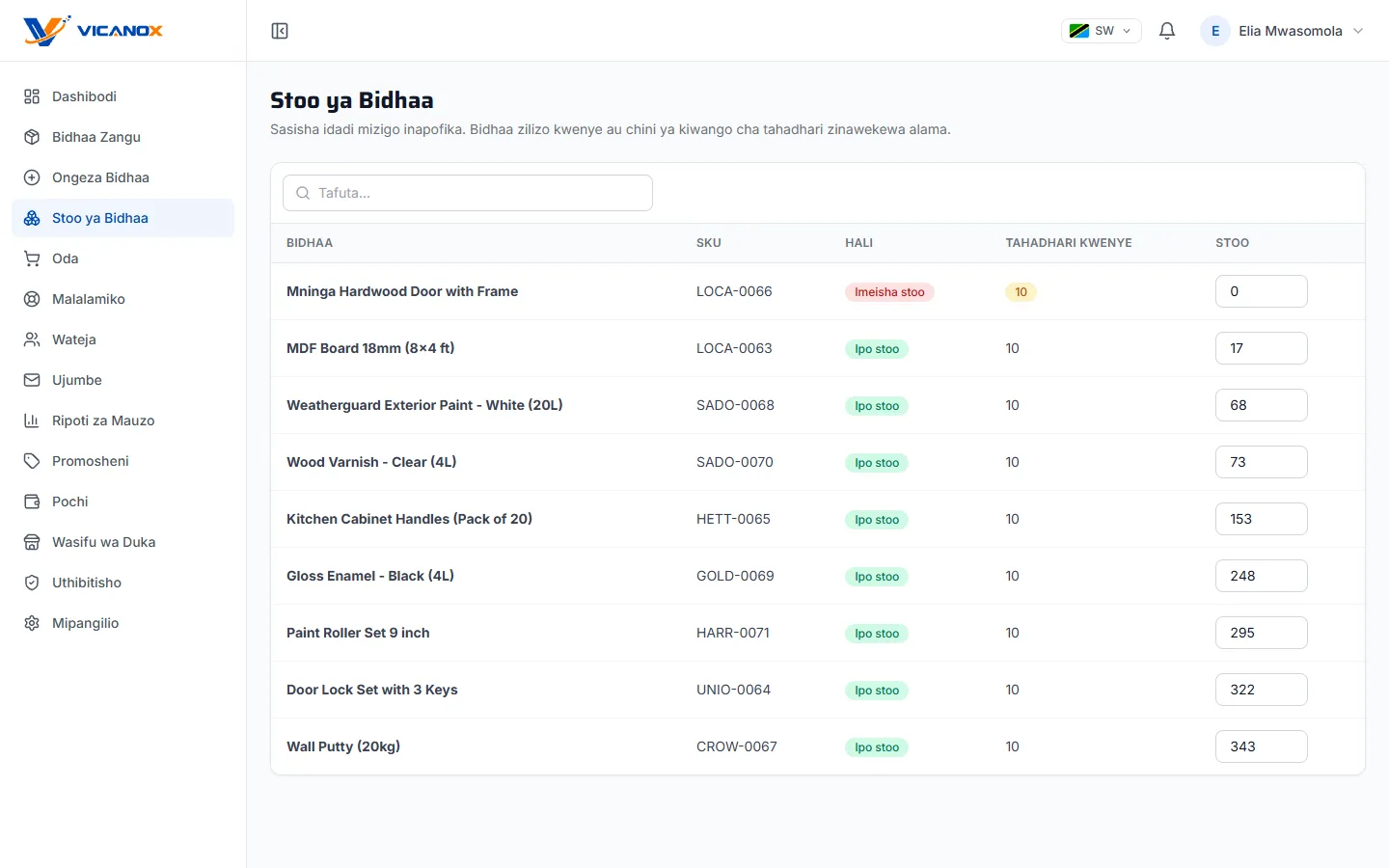
Task: Click the Dashibodi grid icon
Action: 32,96
